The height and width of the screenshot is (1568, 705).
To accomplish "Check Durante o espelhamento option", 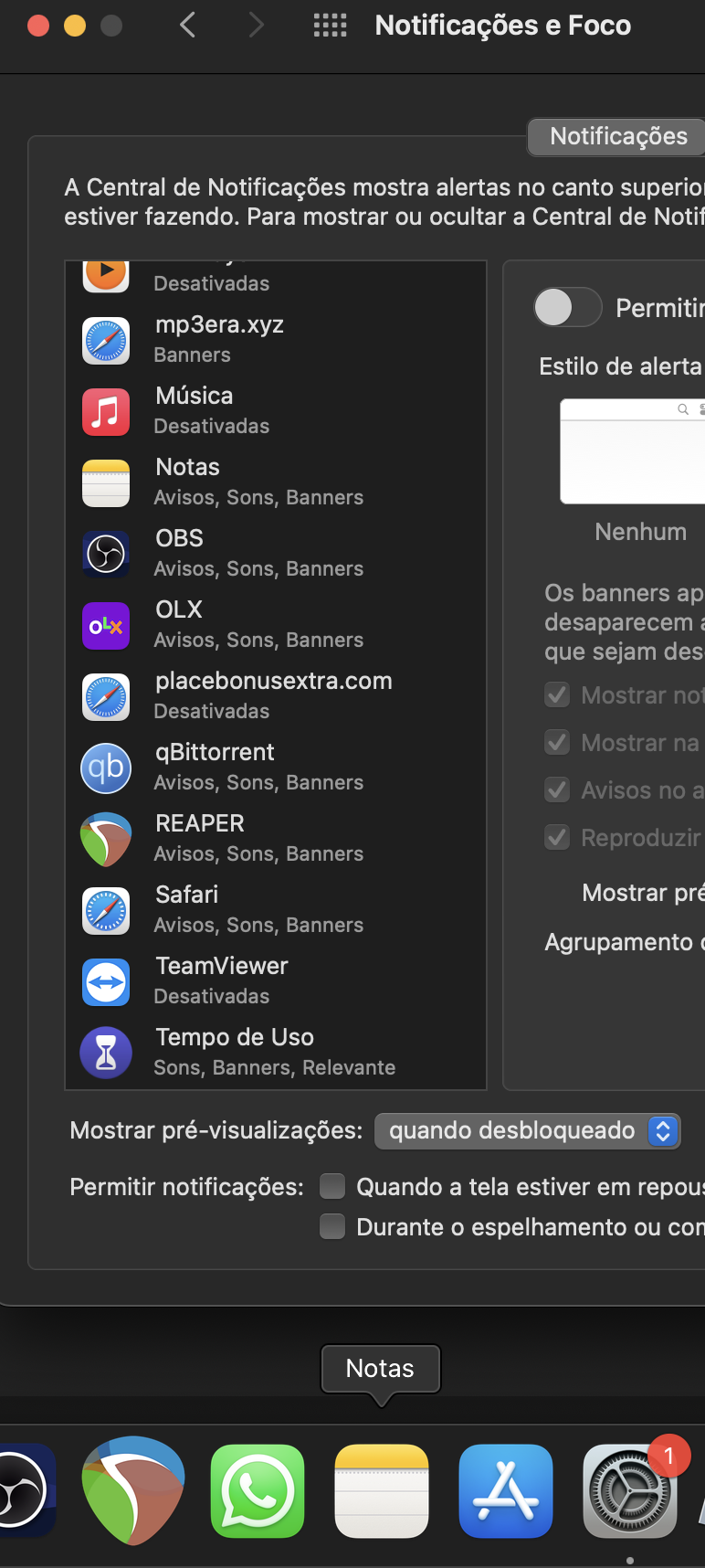I will 332,1226.
